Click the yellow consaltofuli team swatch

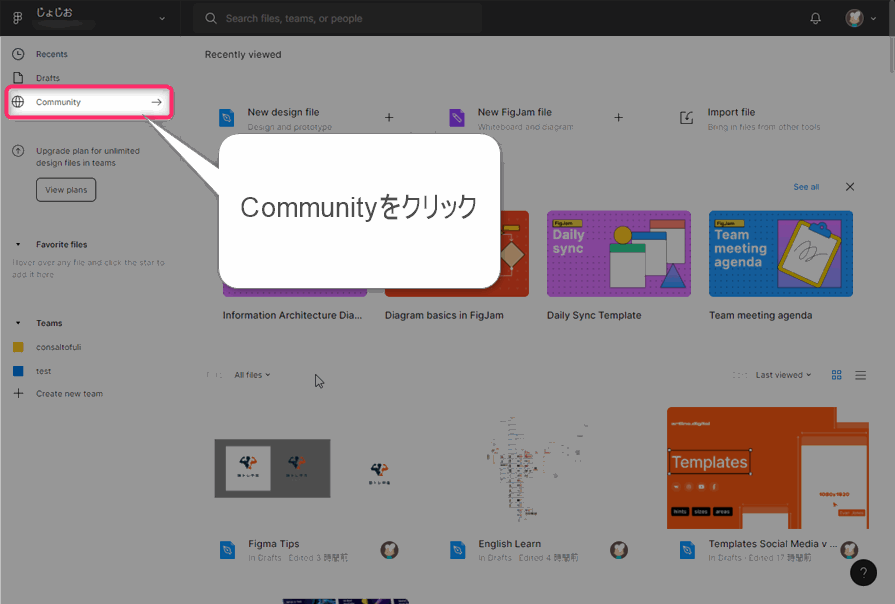(x=18, y=347)
